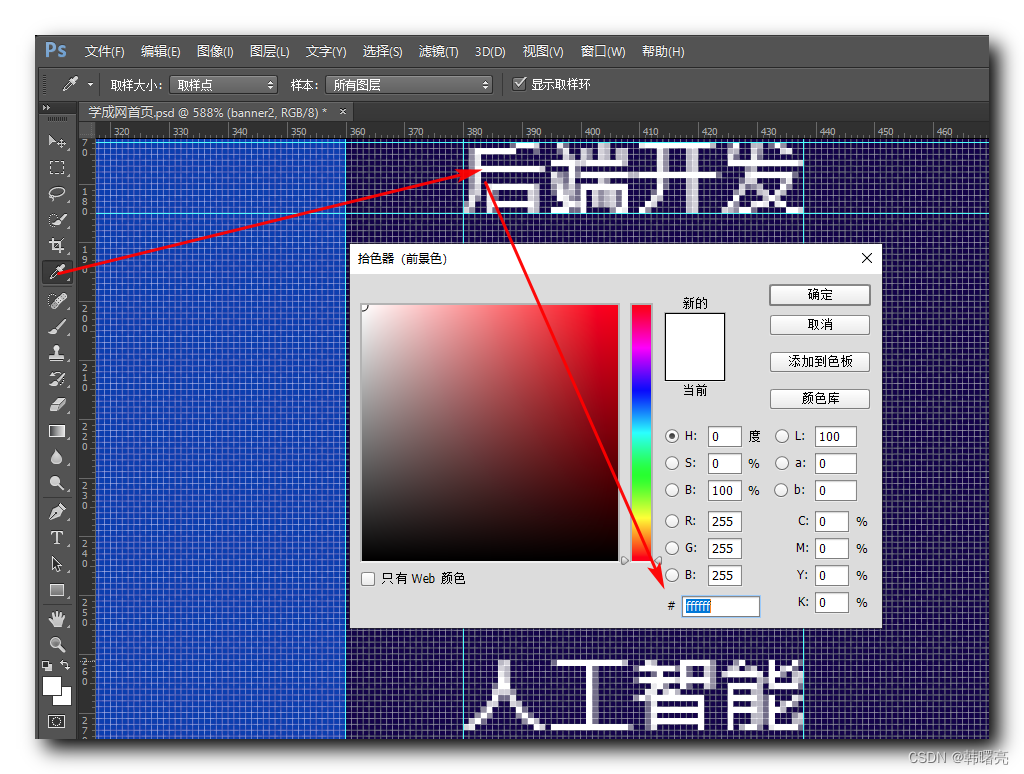Click 添加到色板 button

[820, 362]
